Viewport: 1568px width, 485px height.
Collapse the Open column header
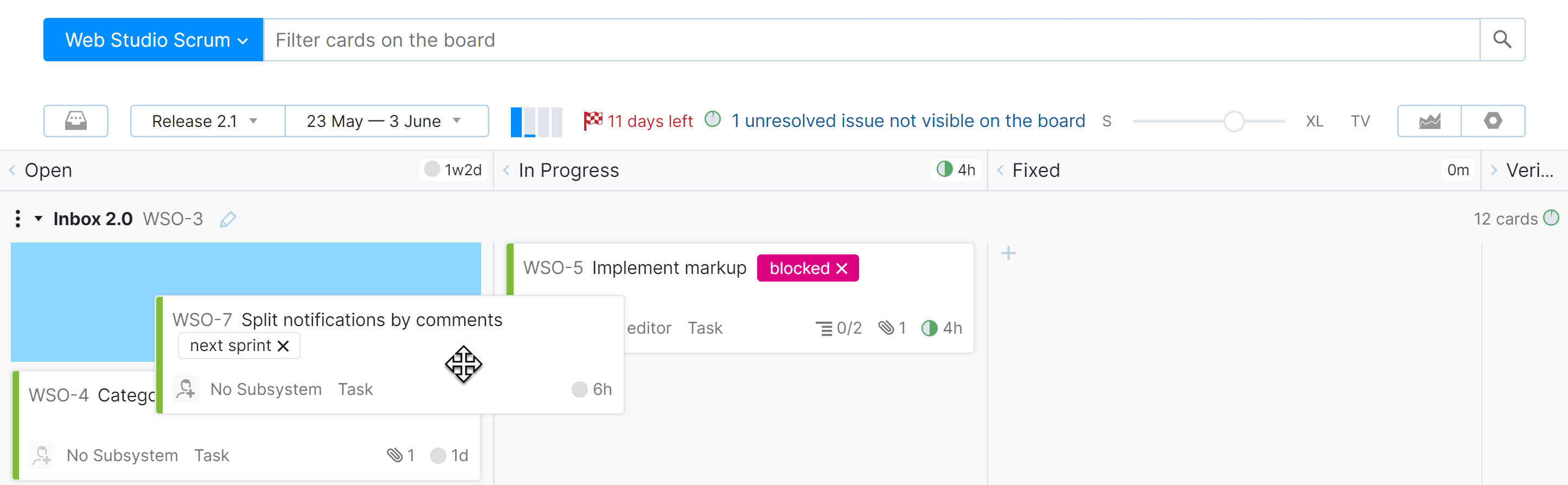tap(12, 170)
